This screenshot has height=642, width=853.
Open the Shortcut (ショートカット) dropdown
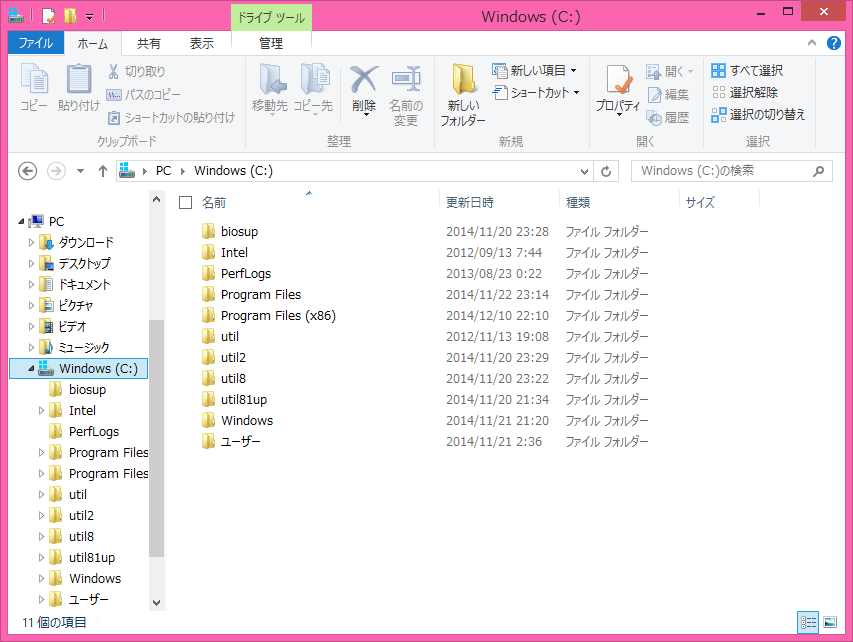536,92
